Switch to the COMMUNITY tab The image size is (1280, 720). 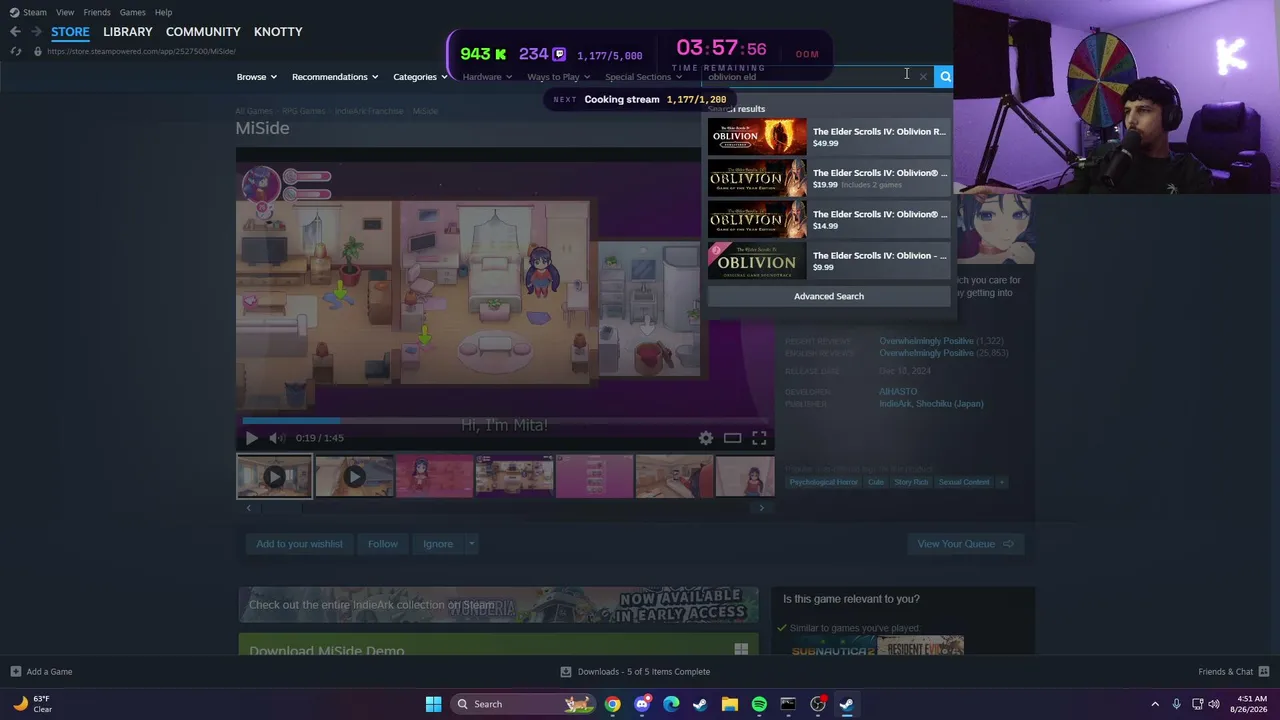[x=203, y=32]
